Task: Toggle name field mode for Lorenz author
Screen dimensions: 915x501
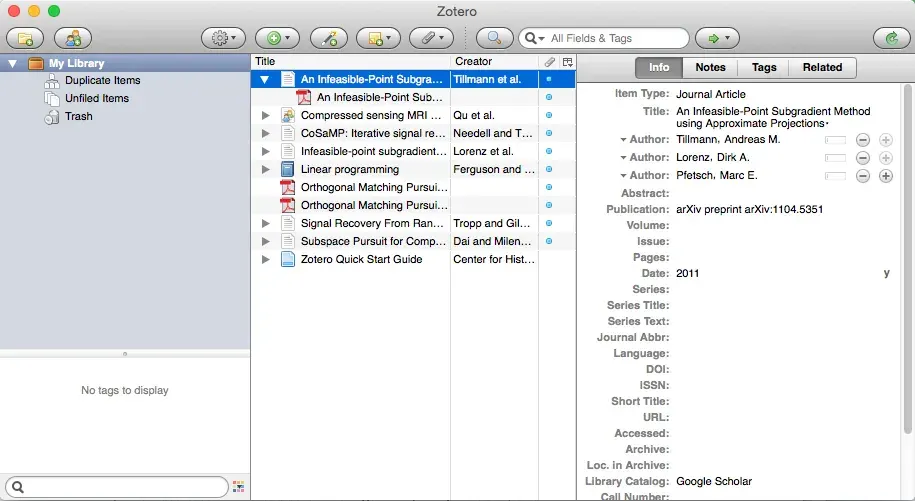Action: [x=834, y=158]
